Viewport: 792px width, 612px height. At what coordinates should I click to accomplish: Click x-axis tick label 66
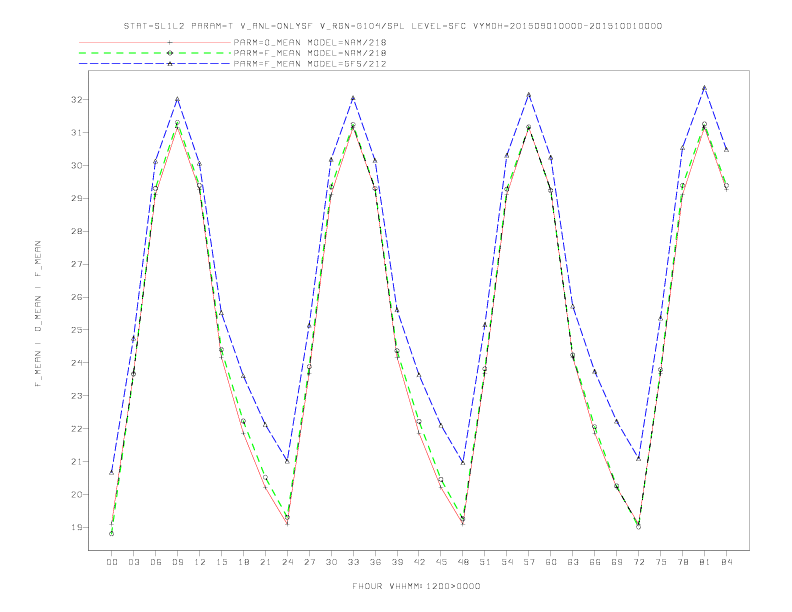tap(595, 562)
